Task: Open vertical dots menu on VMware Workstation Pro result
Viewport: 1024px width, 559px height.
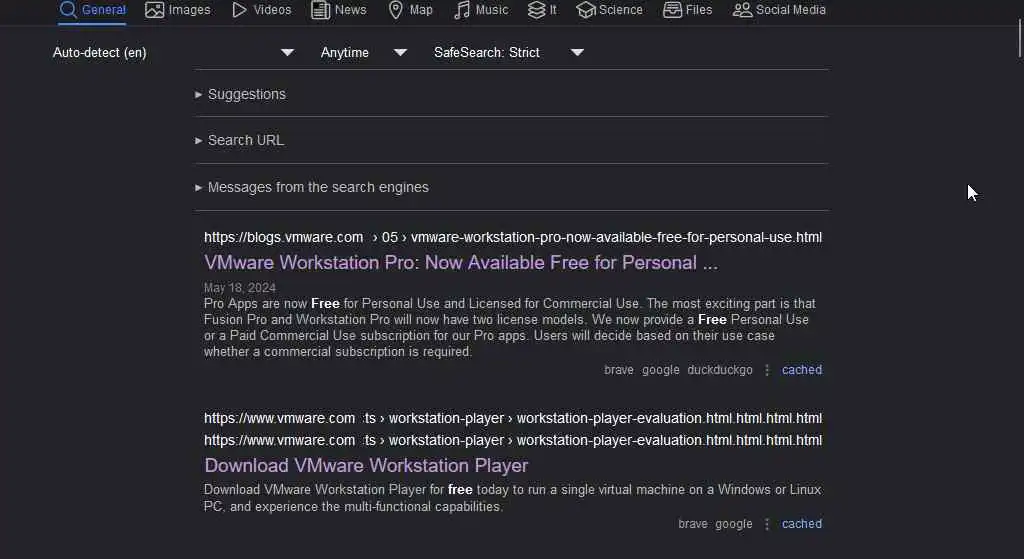Action: tap(767, 370)
